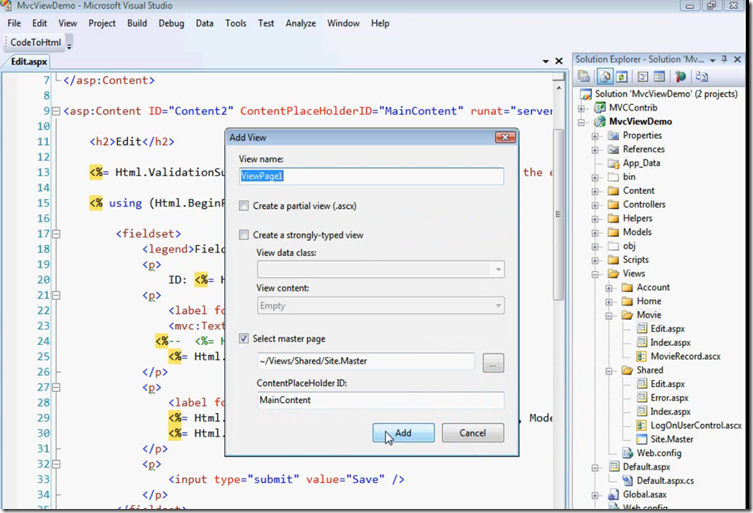Click the Solution 'MvcViewDemo' node icon
Image resolution: width=753 pixels, height=513 pixels.
point(585,94)
